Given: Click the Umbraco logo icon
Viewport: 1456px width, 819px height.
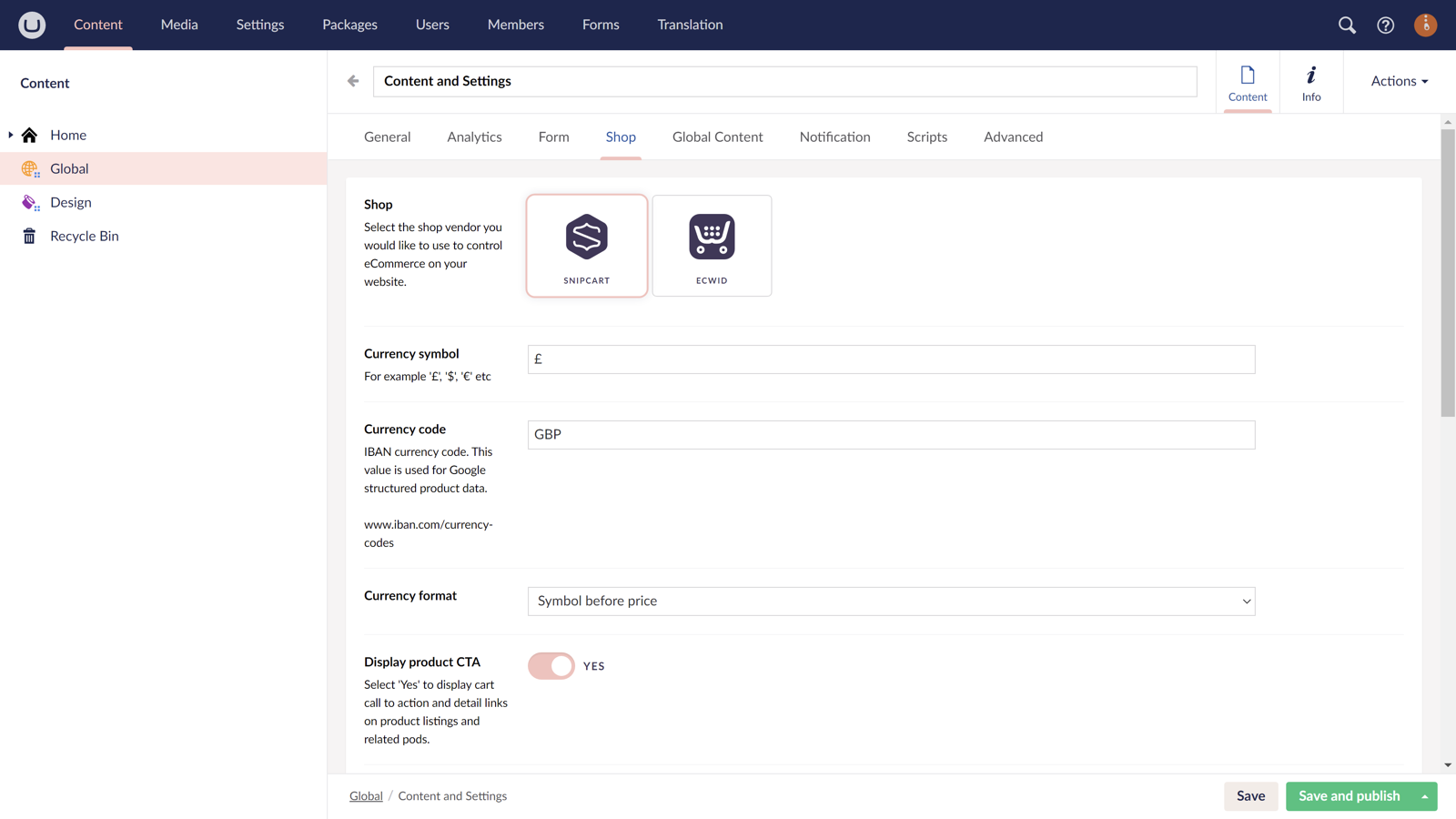Looking at the screenshot, I should click(x=32, y=25).
